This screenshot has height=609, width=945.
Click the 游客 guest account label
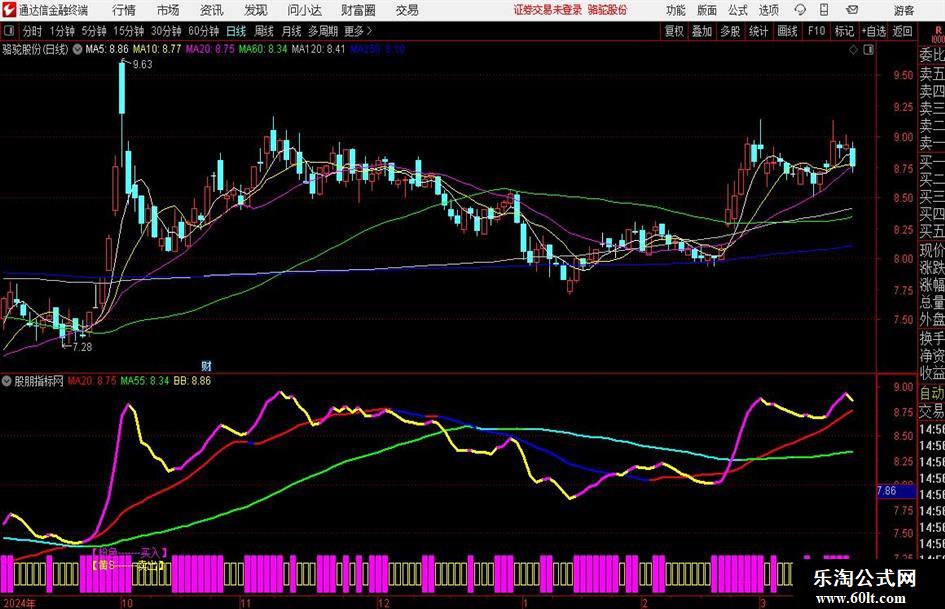coord(903,10)
